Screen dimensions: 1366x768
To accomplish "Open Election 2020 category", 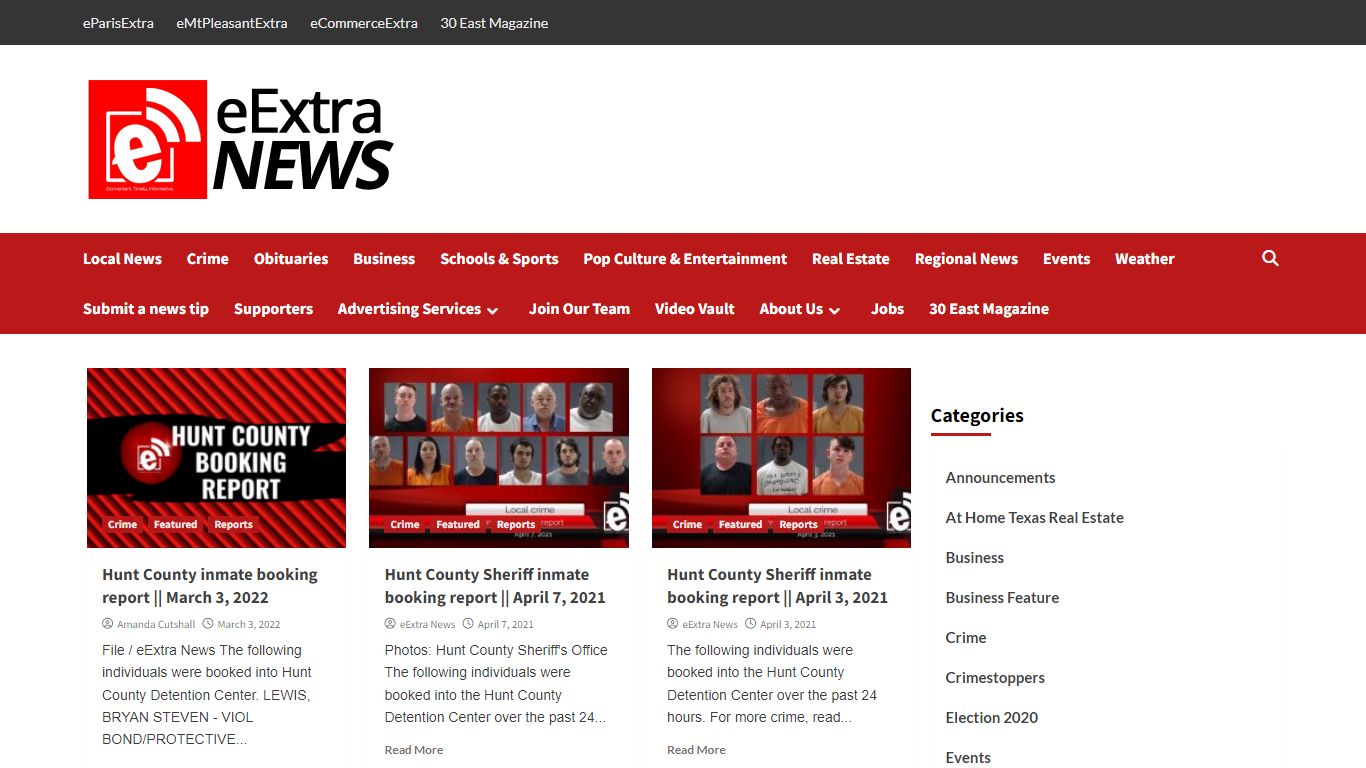I will pos(992,718).
